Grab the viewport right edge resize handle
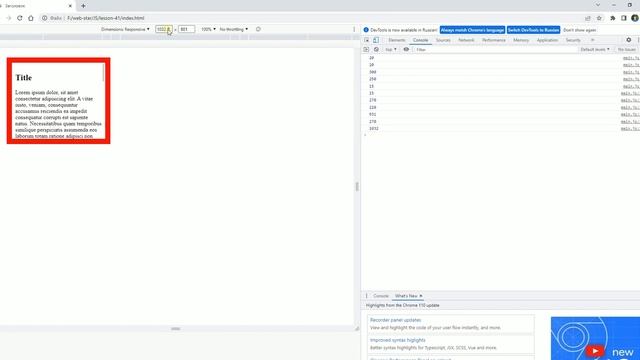 pyautogui.click(x=357, y=187)
